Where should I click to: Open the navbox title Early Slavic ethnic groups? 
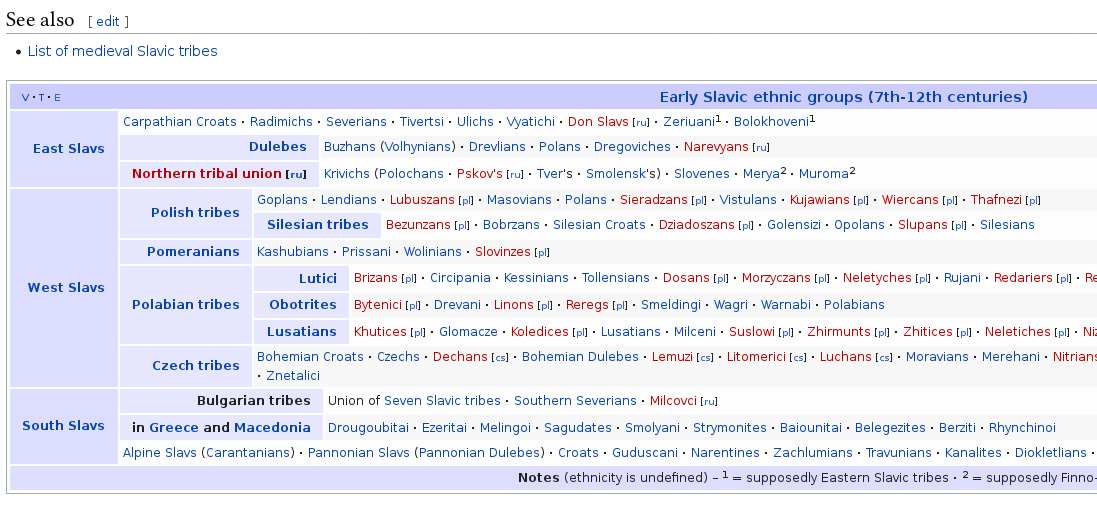coord(843,97)
